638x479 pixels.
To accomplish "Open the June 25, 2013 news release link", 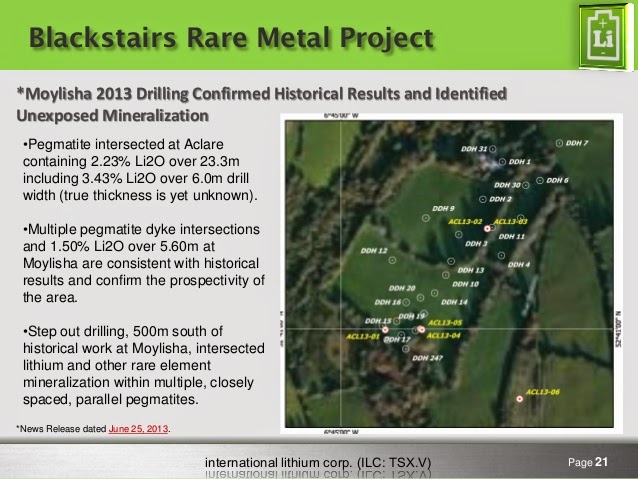I will point(138,429).
